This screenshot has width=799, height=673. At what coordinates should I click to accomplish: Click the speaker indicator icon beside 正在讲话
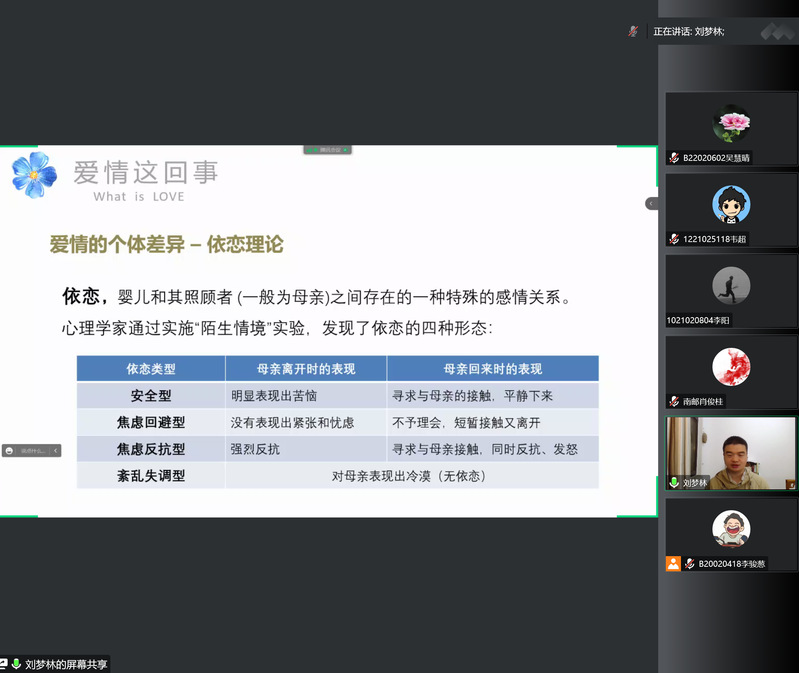(x=632, y=31)
